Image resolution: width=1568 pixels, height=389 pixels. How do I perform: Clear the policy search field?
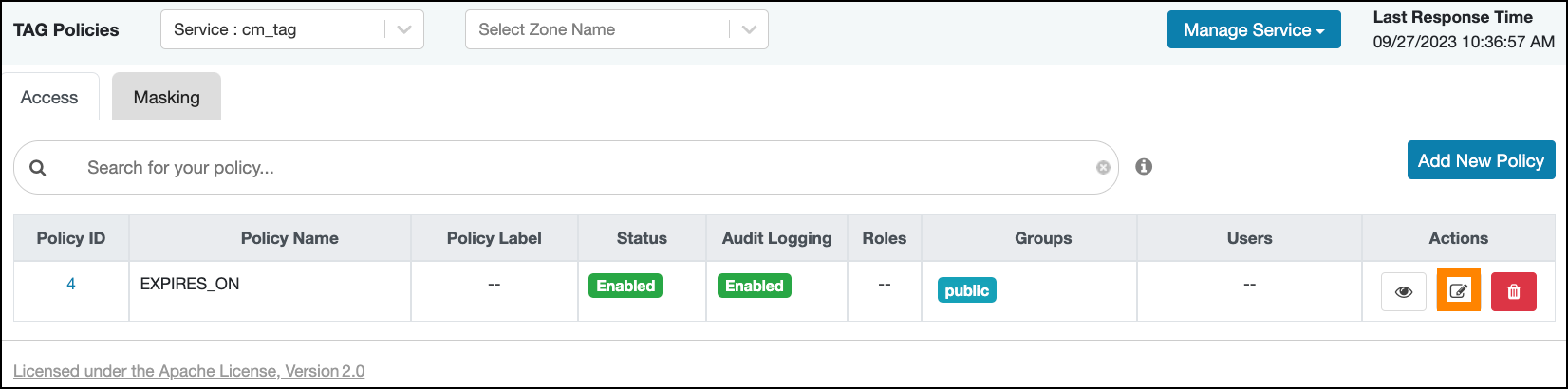[1103, 167]
